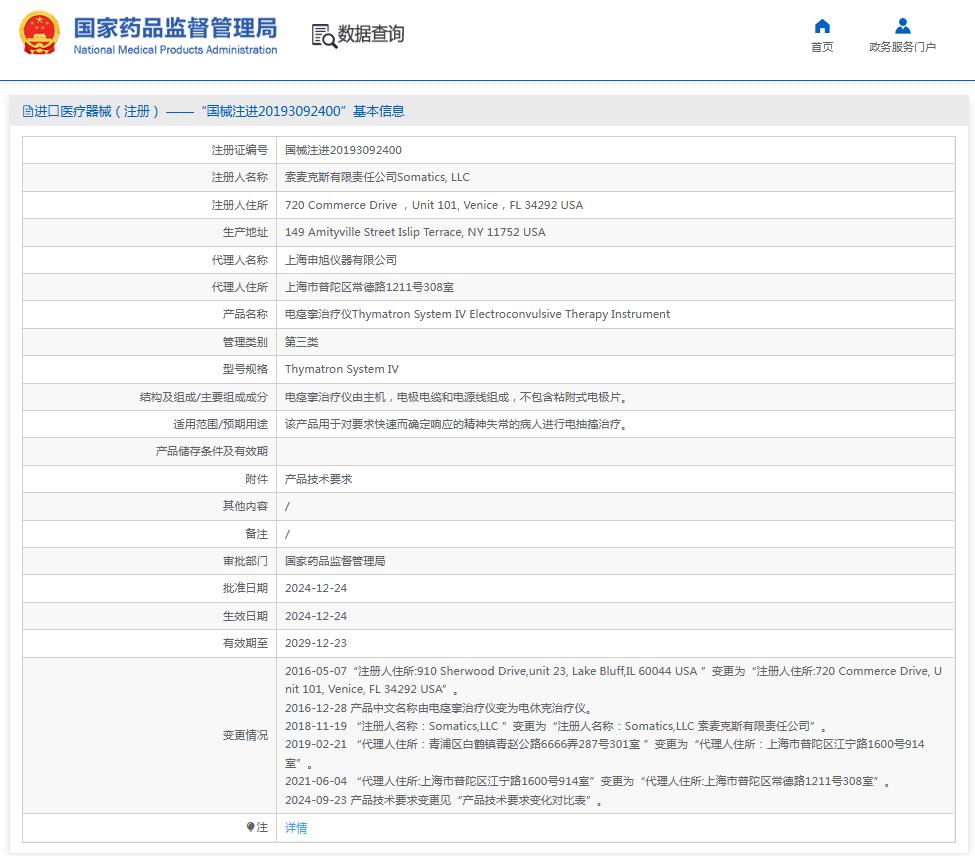Open the government services portal 政务服务门户
The width and height of the screenshot is (975, 856).
pyautogui.click(x=901, y=48)
